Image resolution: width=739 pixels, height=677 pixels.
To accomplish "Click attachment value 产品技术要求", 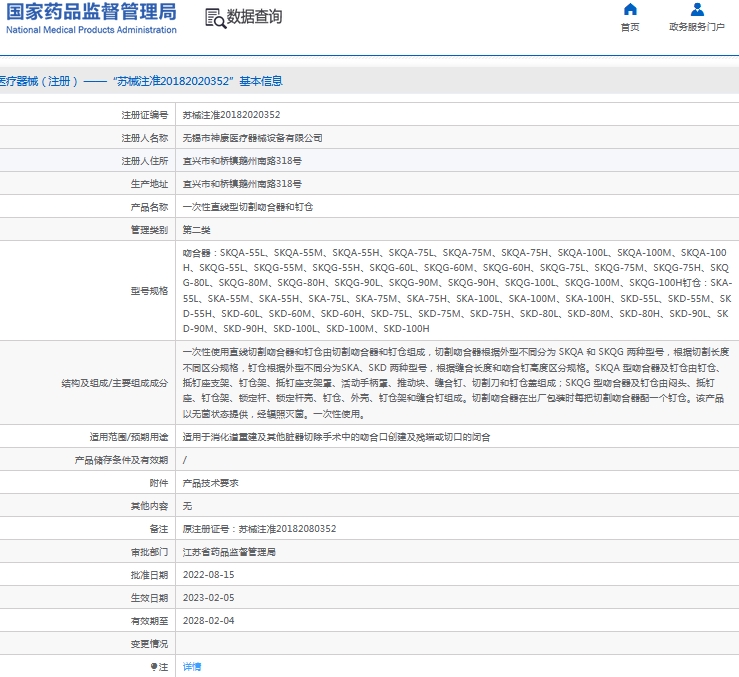I will click(211, 483).
